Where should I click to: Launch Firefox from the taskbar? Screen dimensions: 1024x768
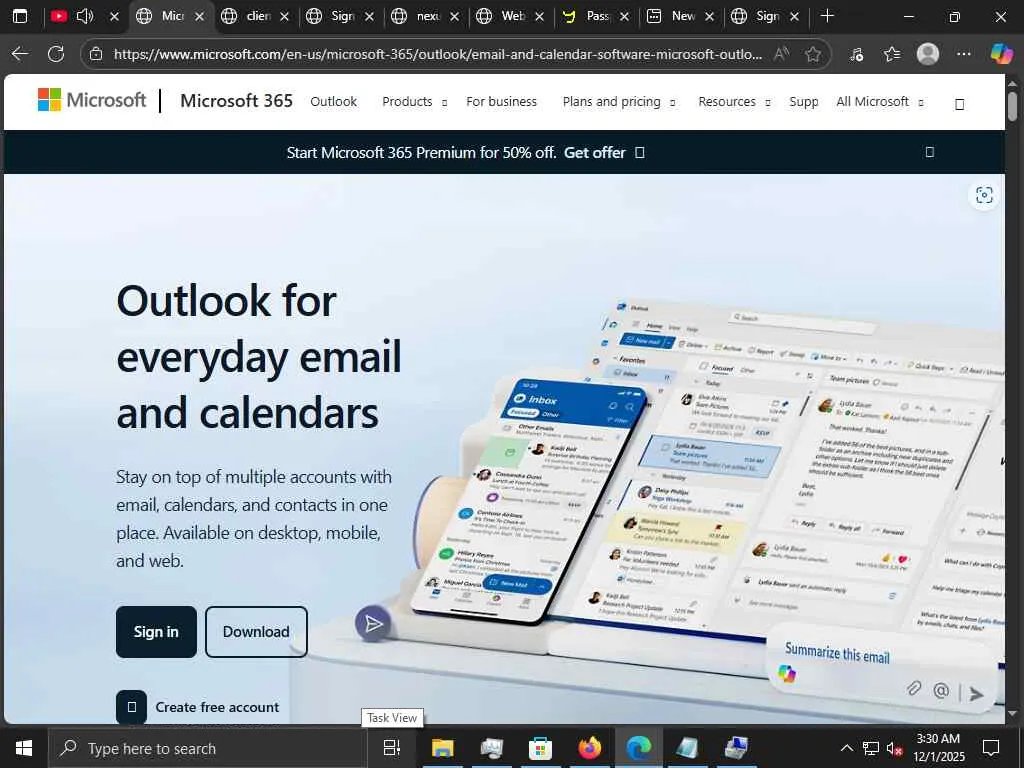(x=590, y=748)
